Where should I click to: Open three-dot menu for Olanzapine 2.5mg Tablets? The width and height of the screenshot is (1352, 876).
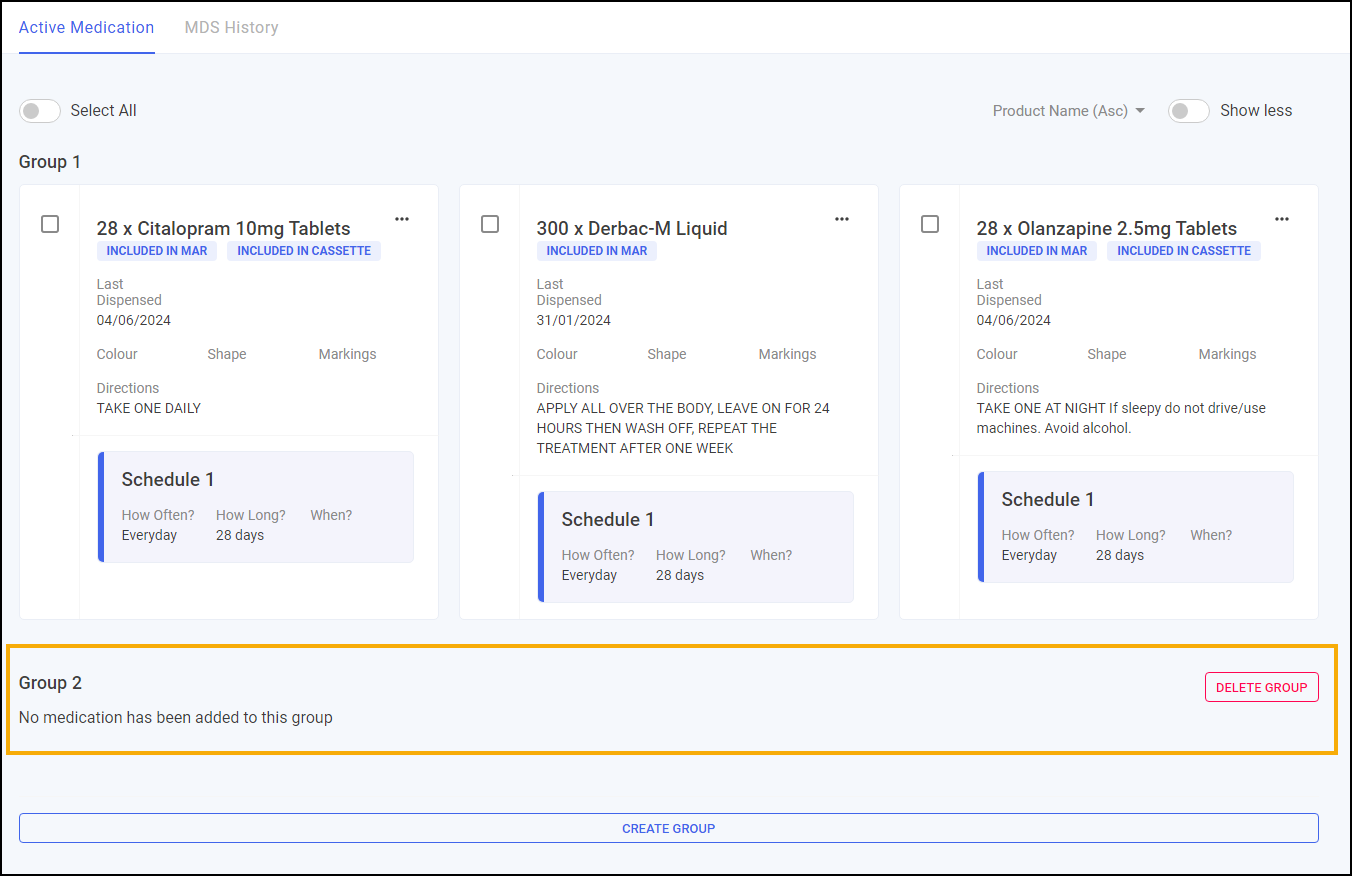point(1282,219)
